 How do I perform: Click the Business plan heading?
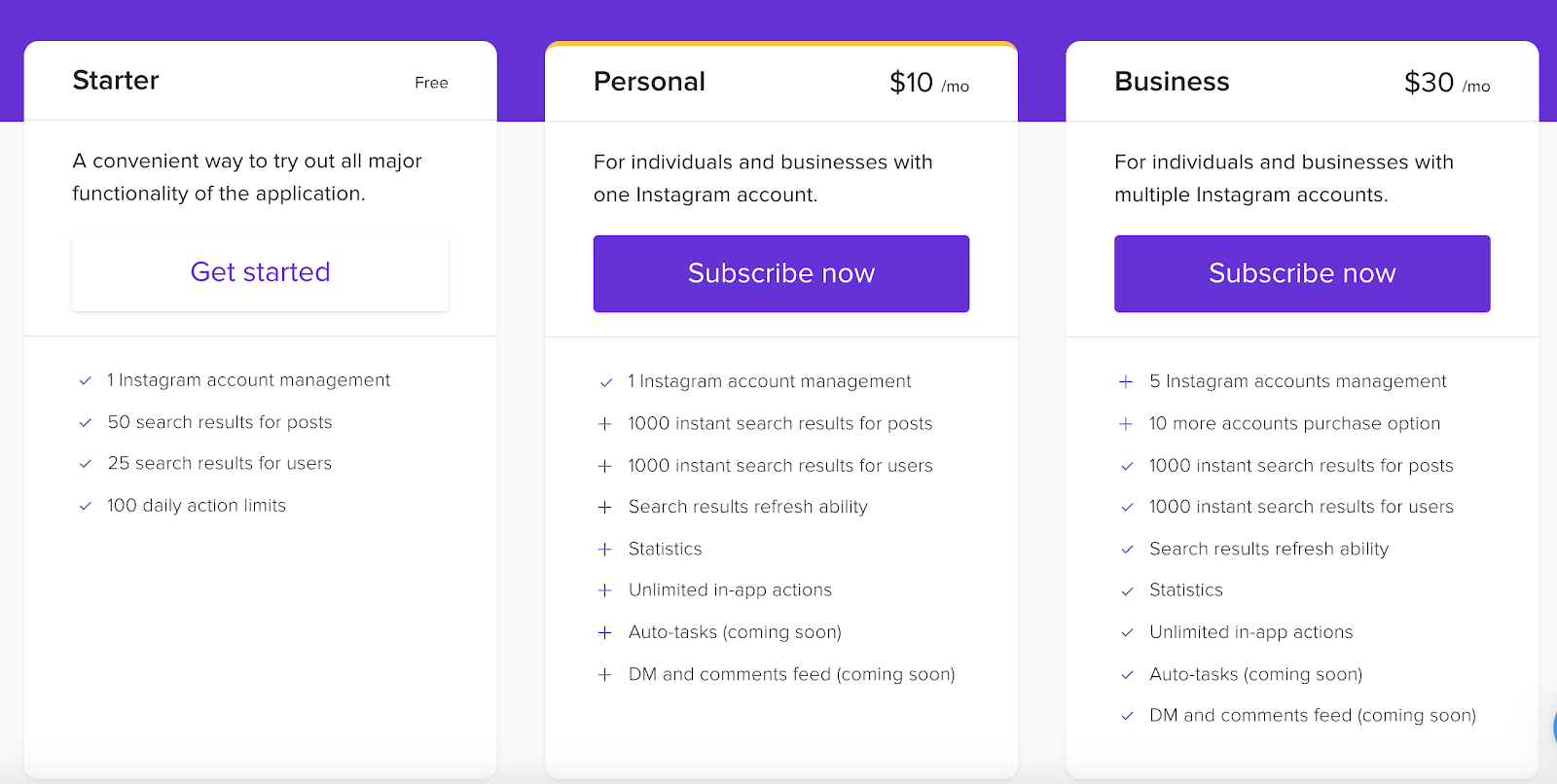click(x=1172, y=82)
